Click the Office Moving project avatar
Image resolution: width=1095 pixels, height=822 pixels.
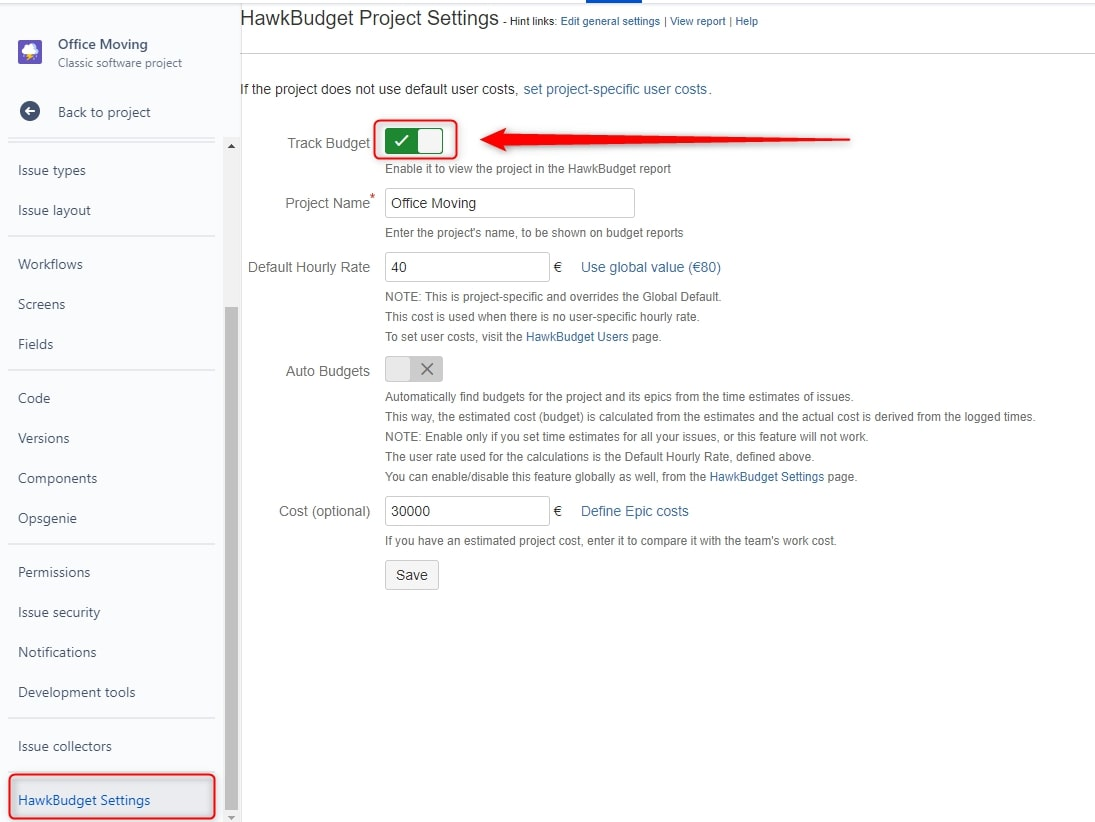(x=28, y=50)
